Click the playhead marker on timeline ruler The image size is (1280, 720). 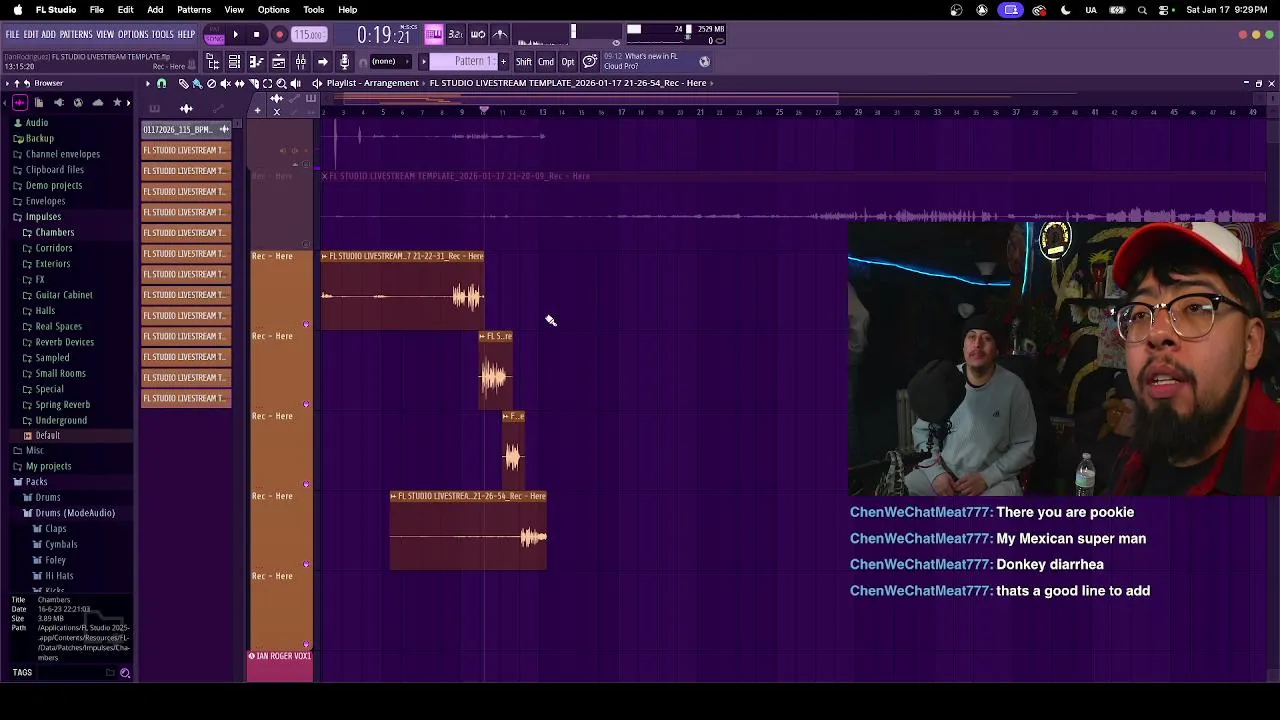(484, 110)
